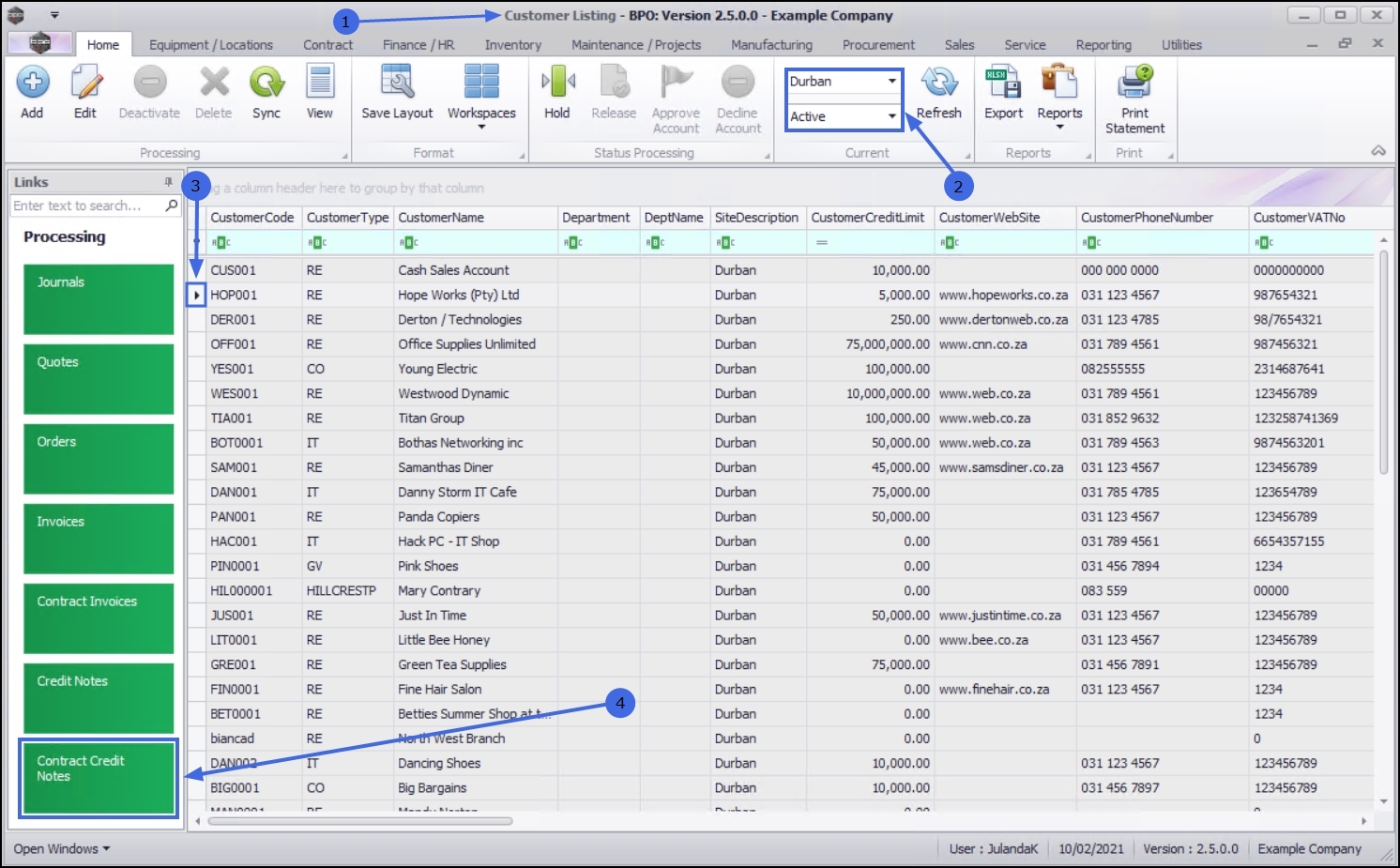Click the Hold status icon
Image resolution: width=1400 pixels, height=868 pixels.
click(x=557, y=83)
